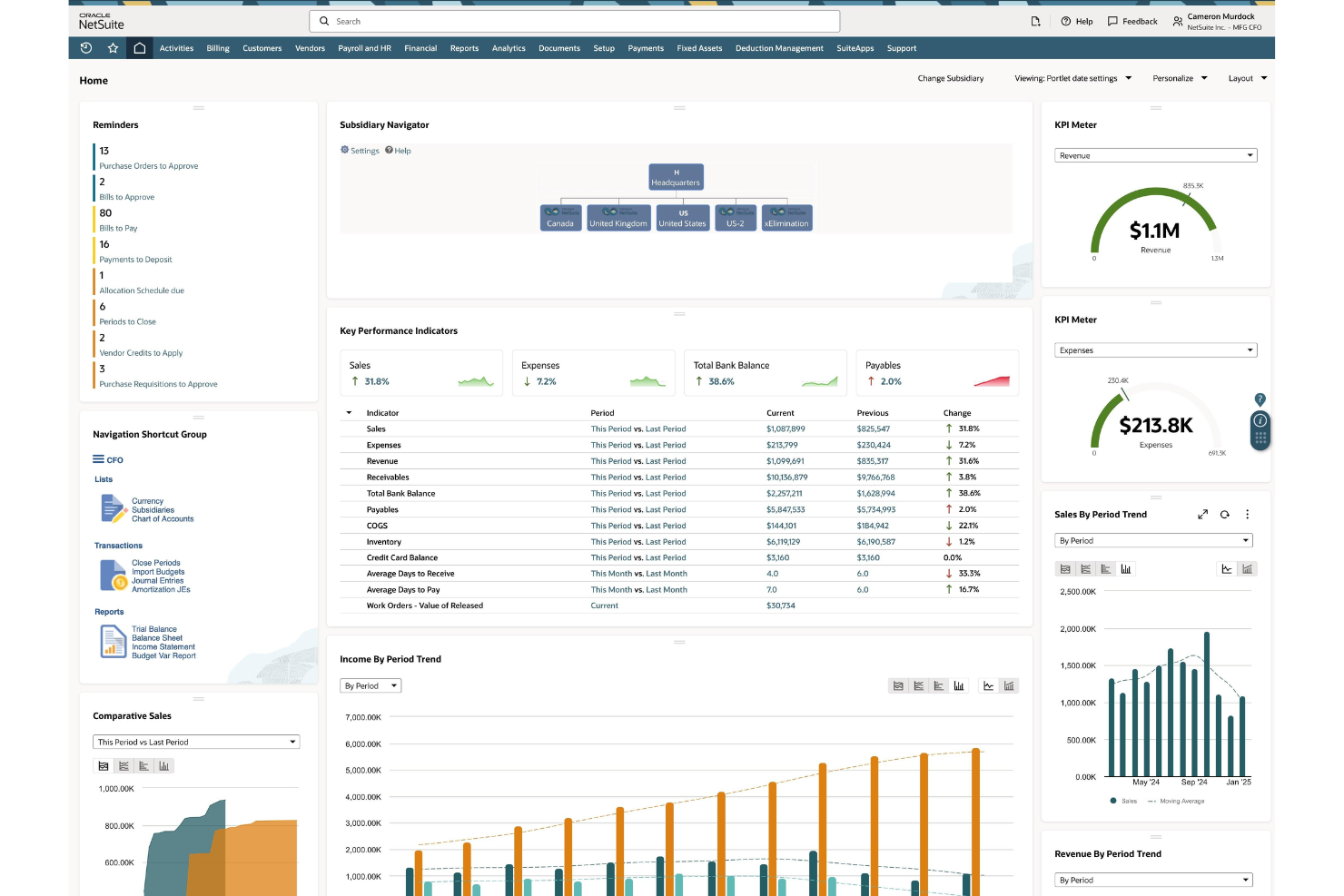
Task: Toggle bars-with-trend view in Sales By Period Trend
Action: [x=1247, y=569]
